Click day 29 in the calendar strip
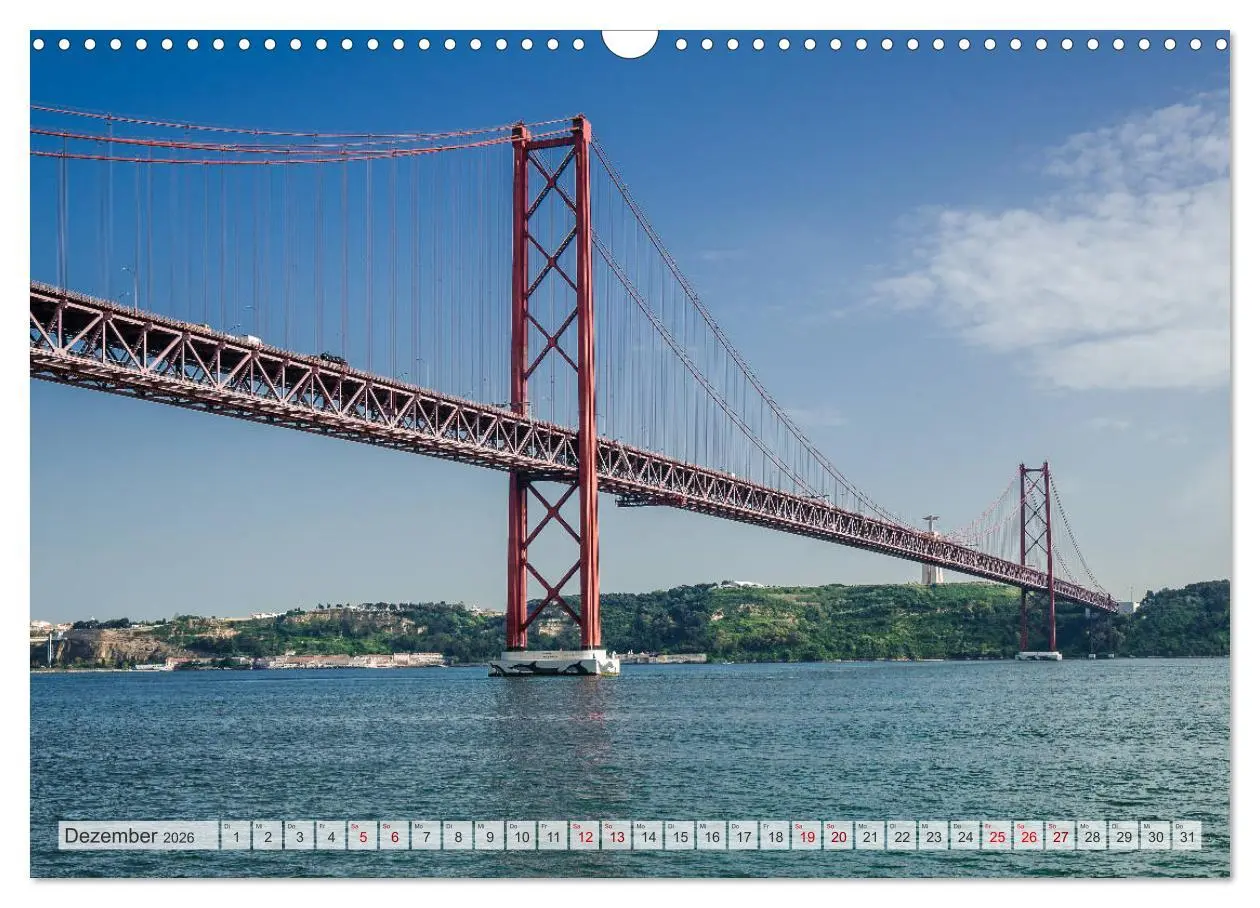Image resolution: width=1260 pixels, height=908 pixels. [x=1122, y=836]
